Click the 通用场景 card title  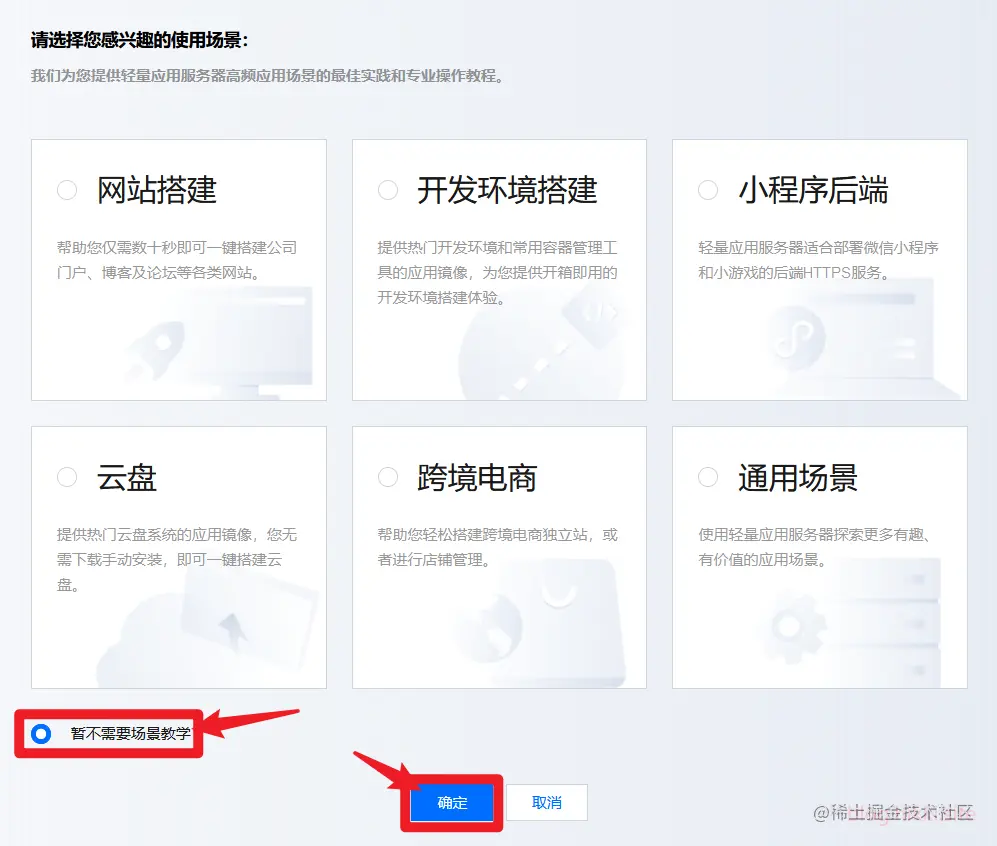[x=798, y=477]
